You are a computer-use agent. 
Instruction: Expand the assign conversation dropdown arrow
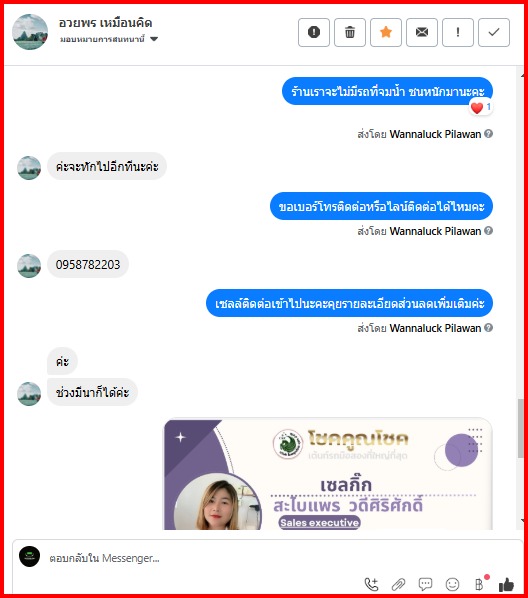click(154, 39)
